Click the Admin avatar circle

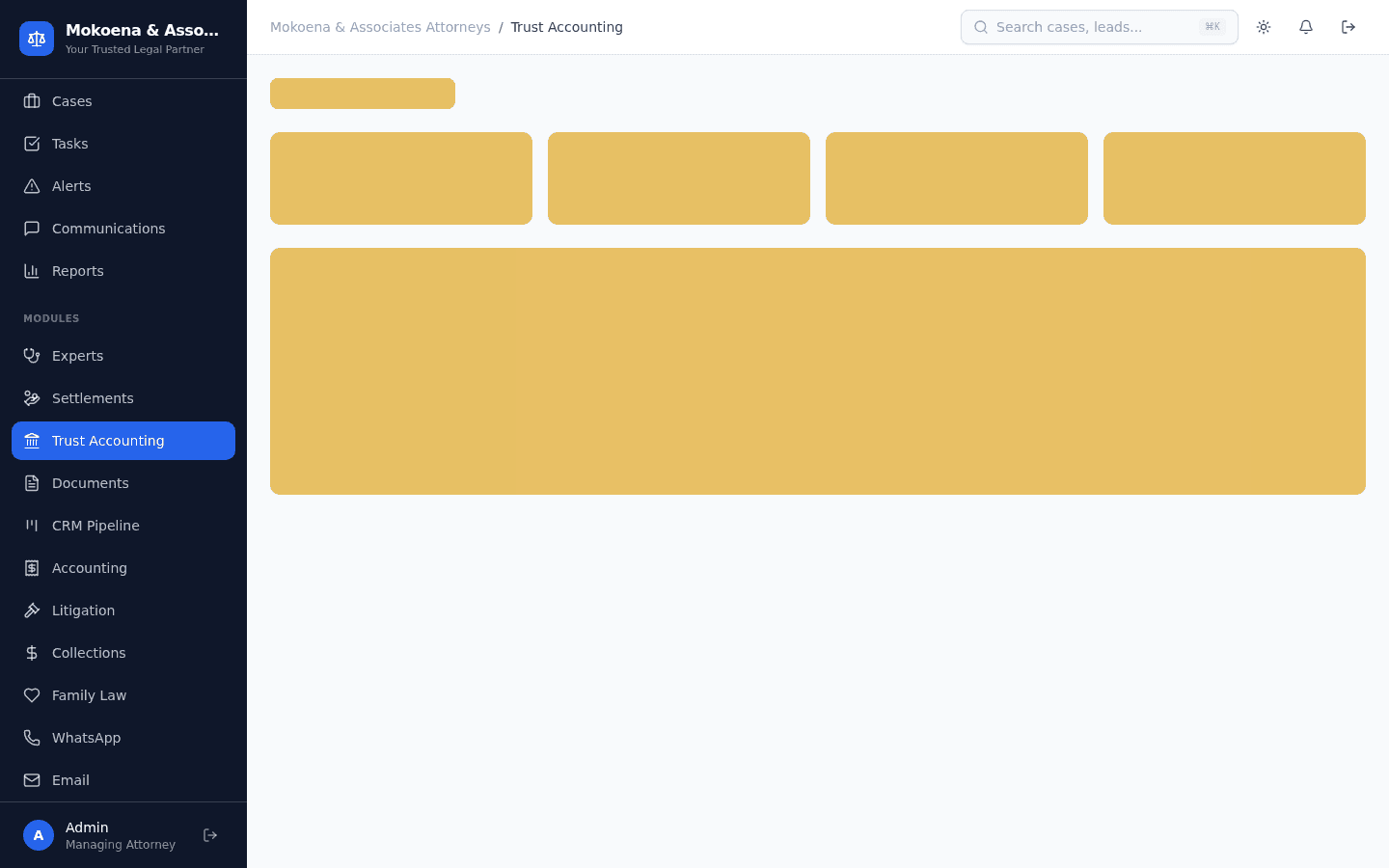click(x=39, y=835)
